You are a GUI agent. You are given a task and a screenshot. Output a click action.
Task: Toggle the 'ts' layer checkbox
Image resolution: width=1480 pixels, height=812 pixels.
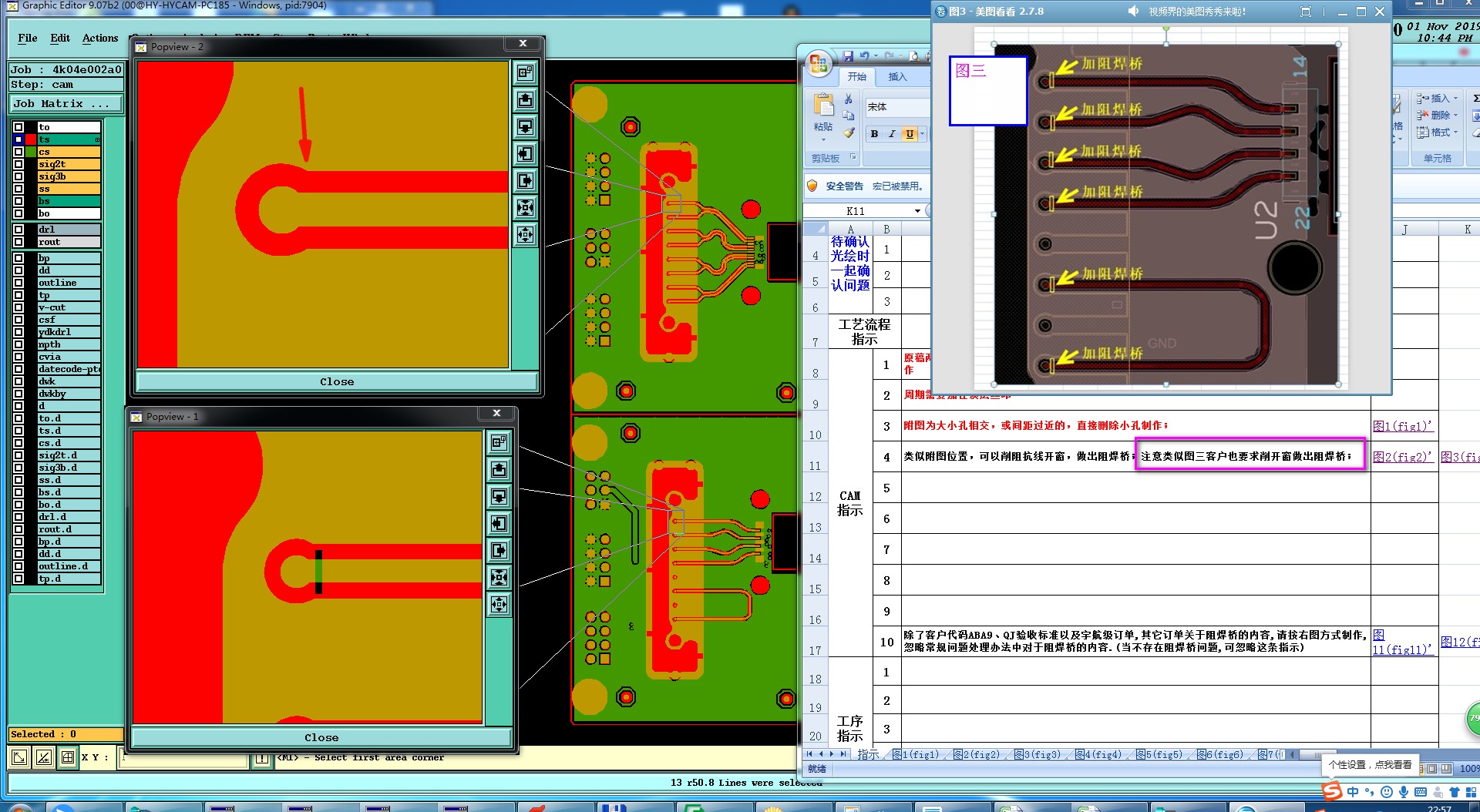(x=18, y=139)
